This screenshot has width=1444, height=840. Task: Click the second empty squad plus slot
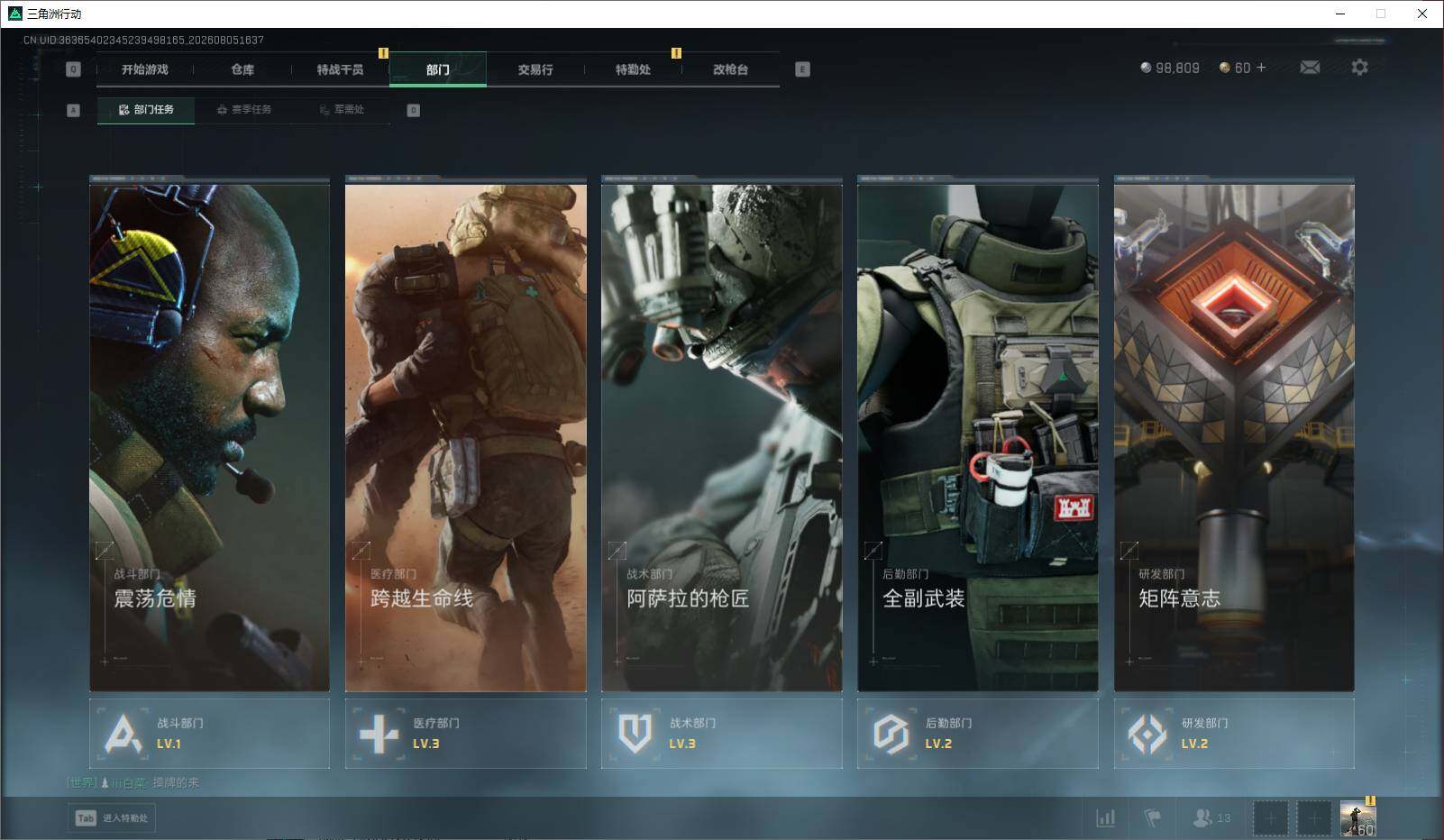pyautogui.click(x=1314, y=818)
